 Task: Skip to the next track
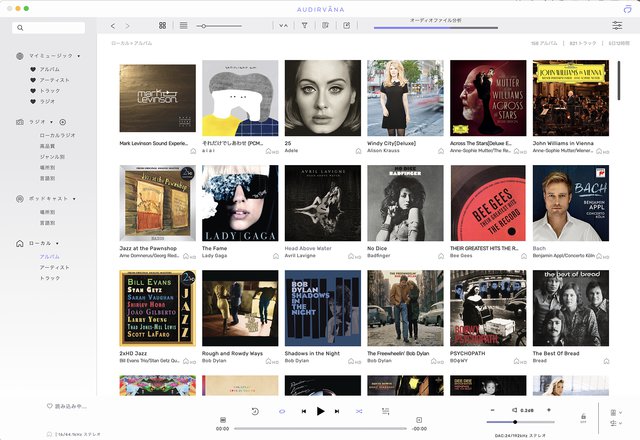pyautogui.click(x=338, y=411)
